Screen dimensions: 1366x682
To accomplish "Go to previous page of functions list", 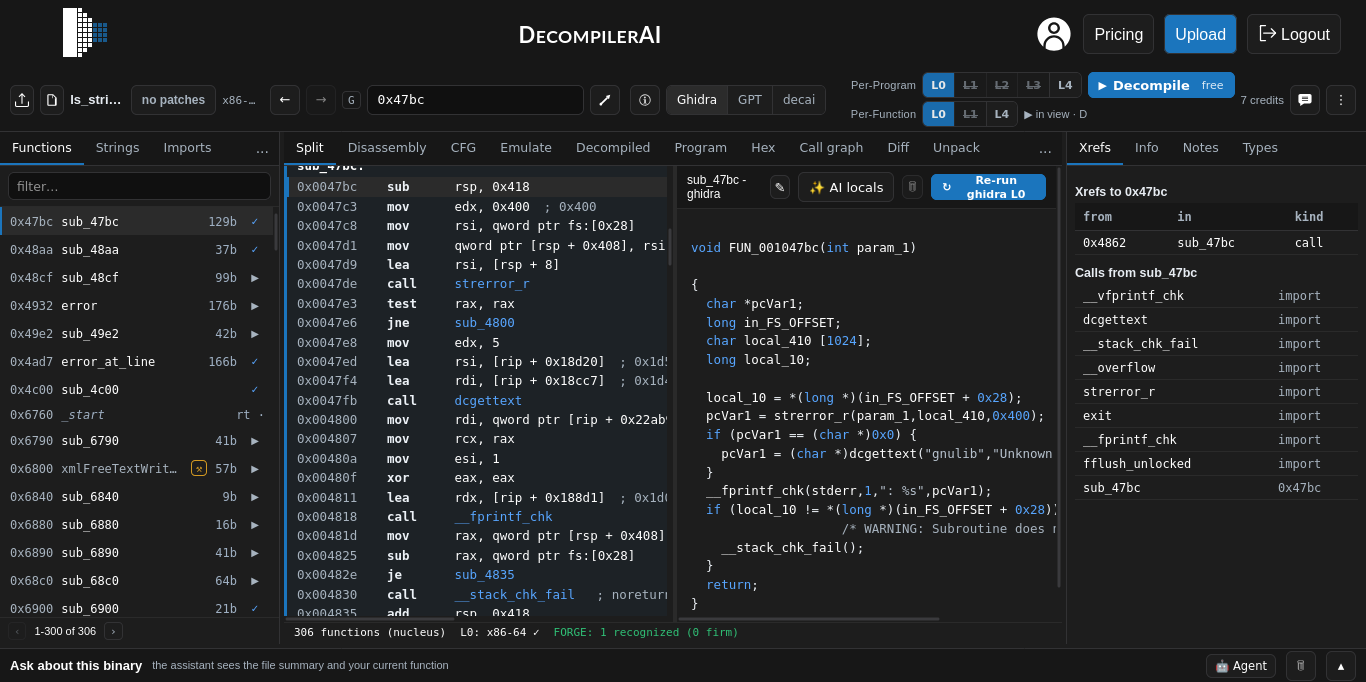I will 17,631.
